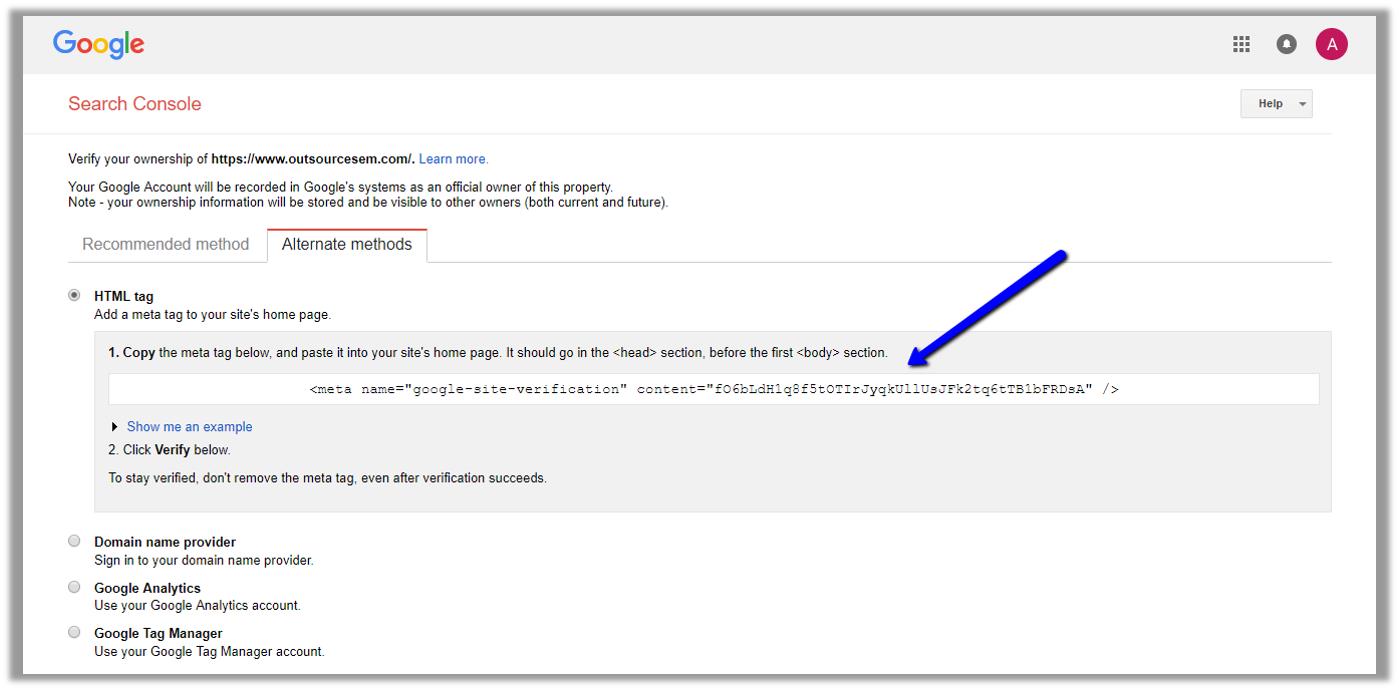Switch to the Alternate methods tab
The image size is (1399, 690).
(x=347, y=245)
